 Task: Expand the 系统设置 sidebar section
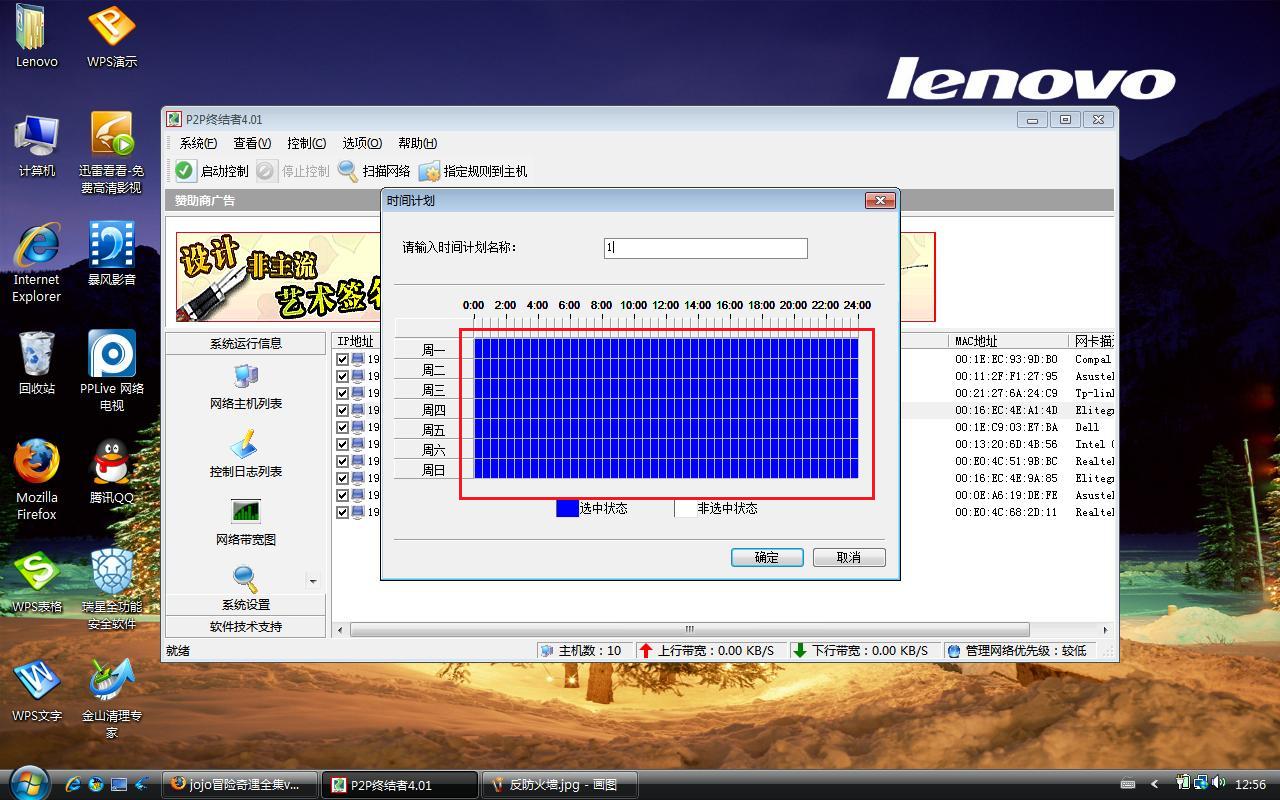click(x=245, y=604)
